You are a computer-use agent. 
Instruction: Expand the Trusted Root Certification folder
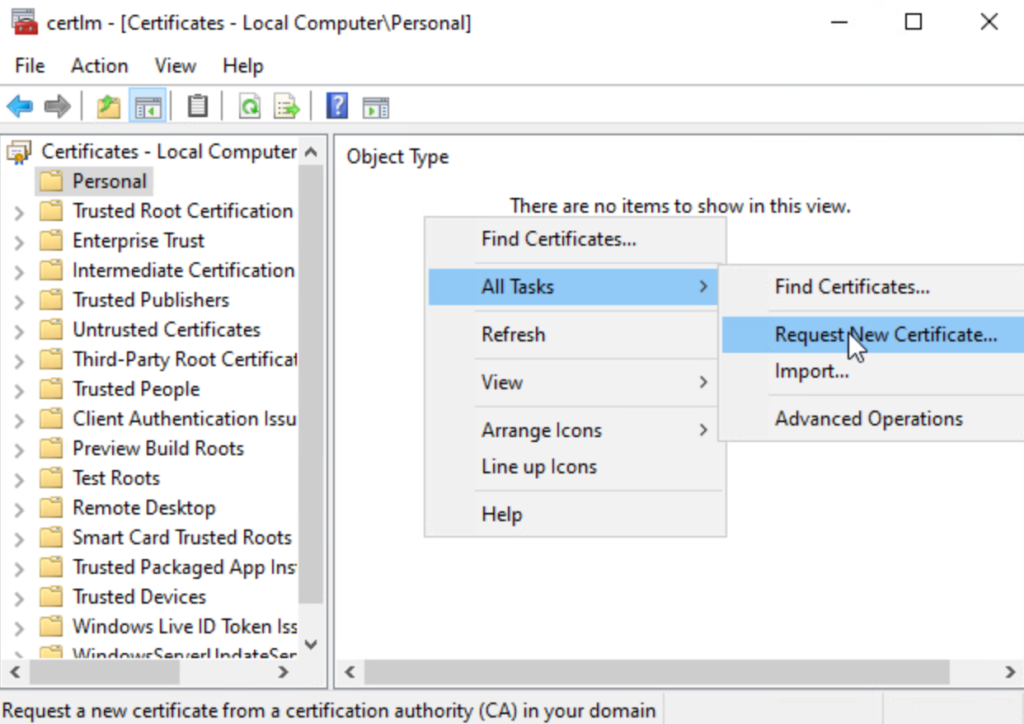[x=19, y=212]
